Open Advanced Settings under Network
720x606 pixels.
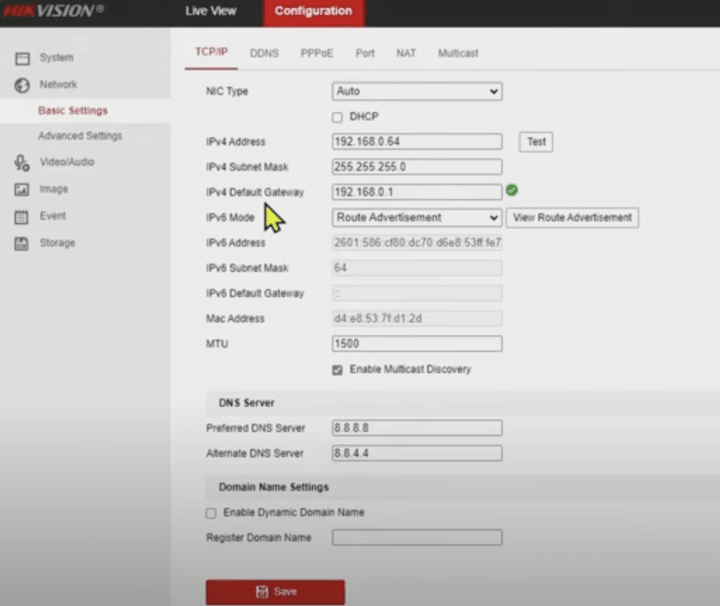point(80,136)
